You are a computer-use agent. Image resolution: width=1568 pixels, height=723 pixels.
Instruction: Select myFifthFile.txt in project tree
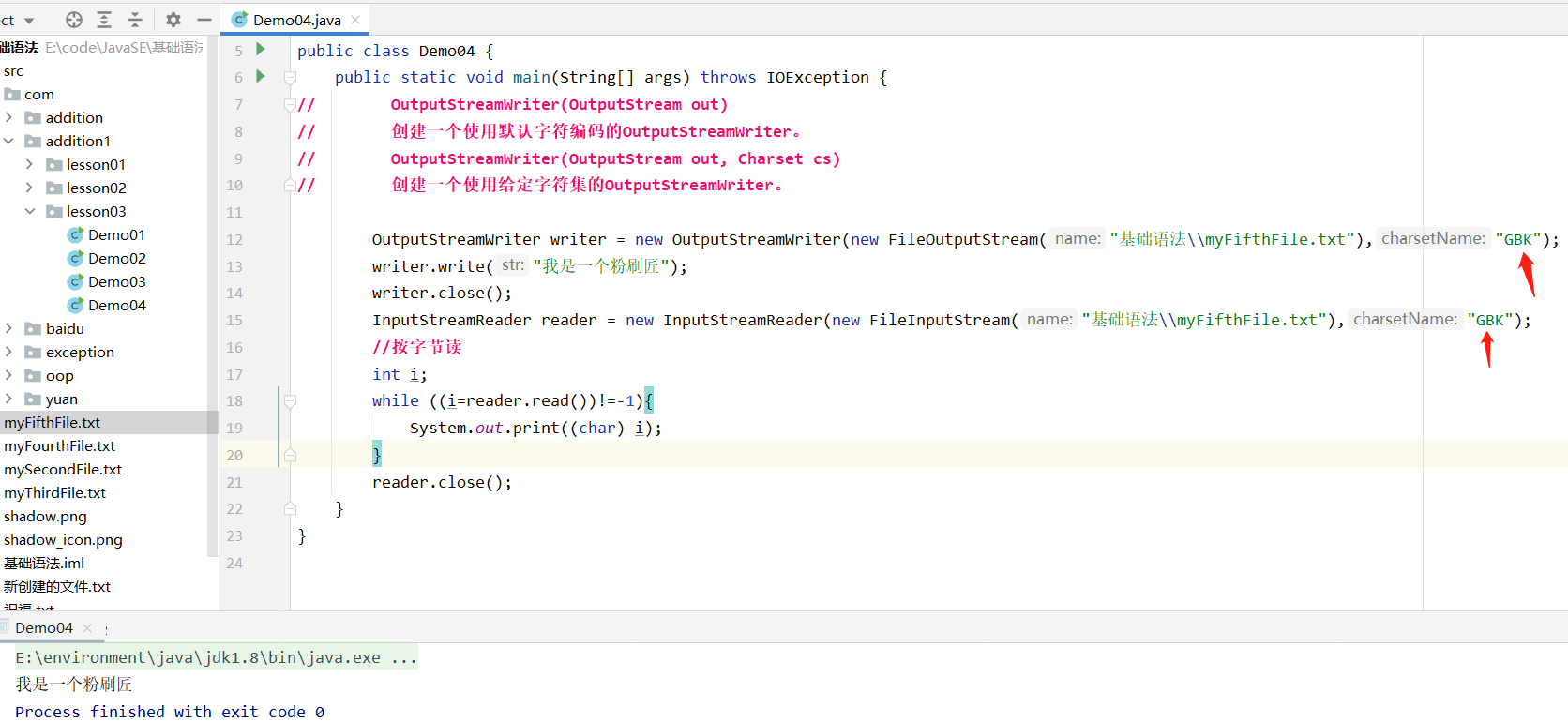pos(52,422)
